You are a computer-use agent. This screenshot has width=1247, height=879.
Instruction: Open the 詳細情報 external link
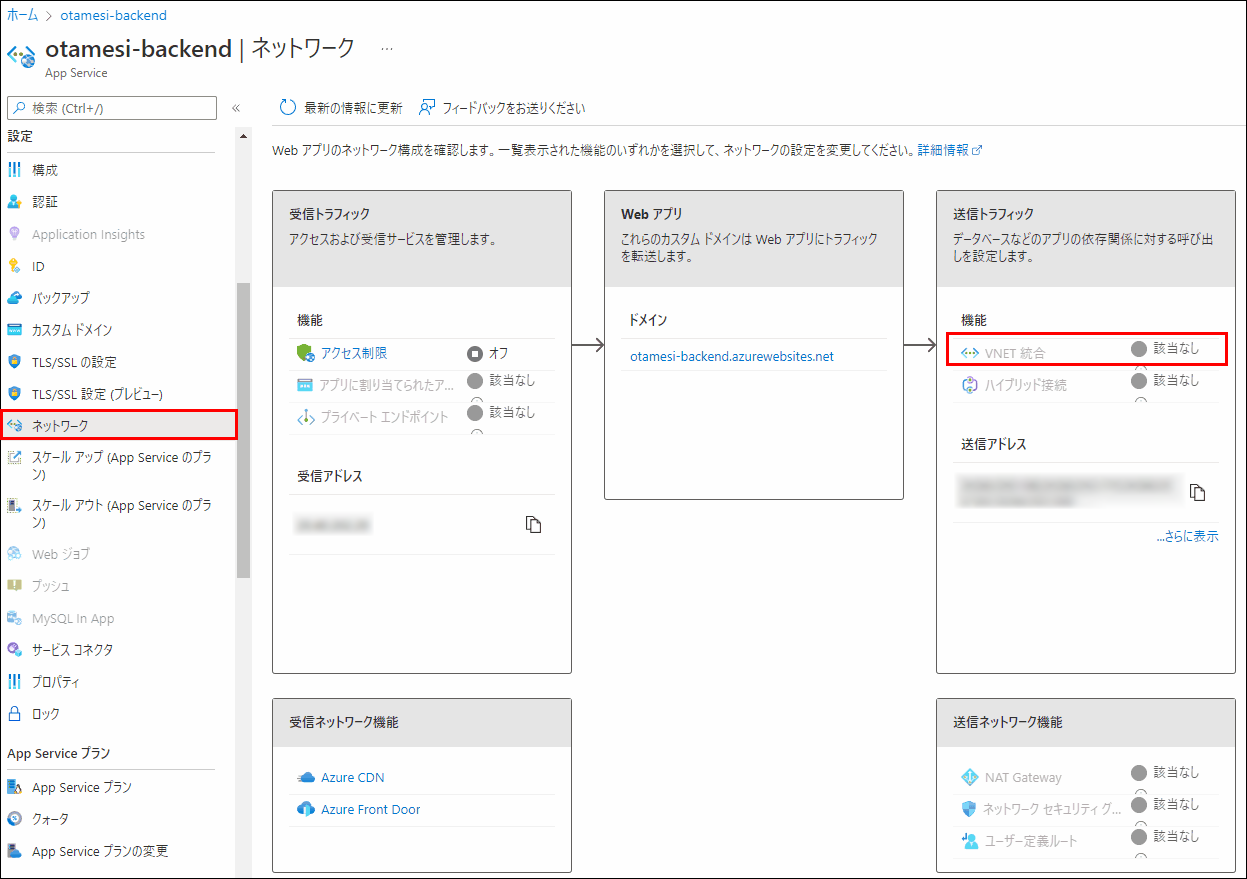(x=950, y=149)
